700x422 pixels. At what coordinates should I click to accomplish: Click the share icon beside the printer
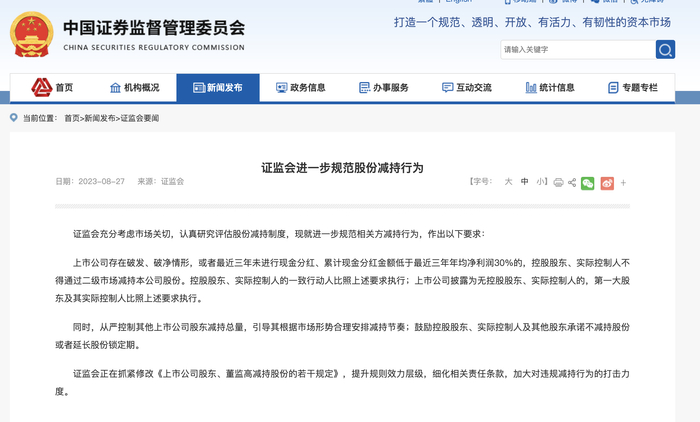click(x=572, y=183)
